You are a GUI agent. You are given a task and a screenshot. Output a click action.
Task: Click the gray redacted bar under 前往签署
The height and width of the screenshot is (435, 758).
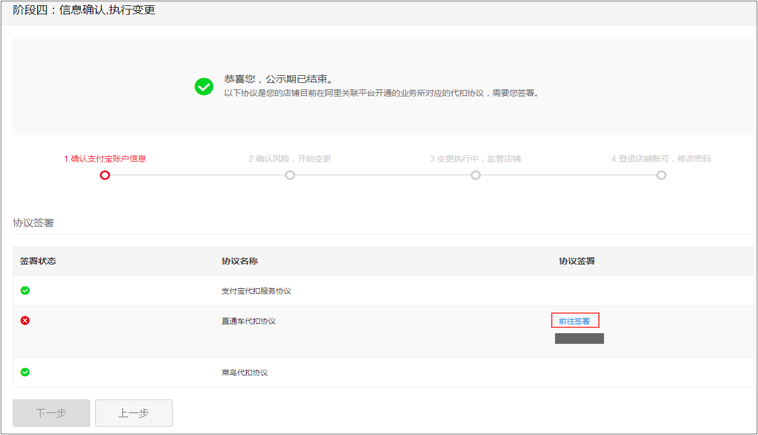pyautogui.click(x=579, y=338)
